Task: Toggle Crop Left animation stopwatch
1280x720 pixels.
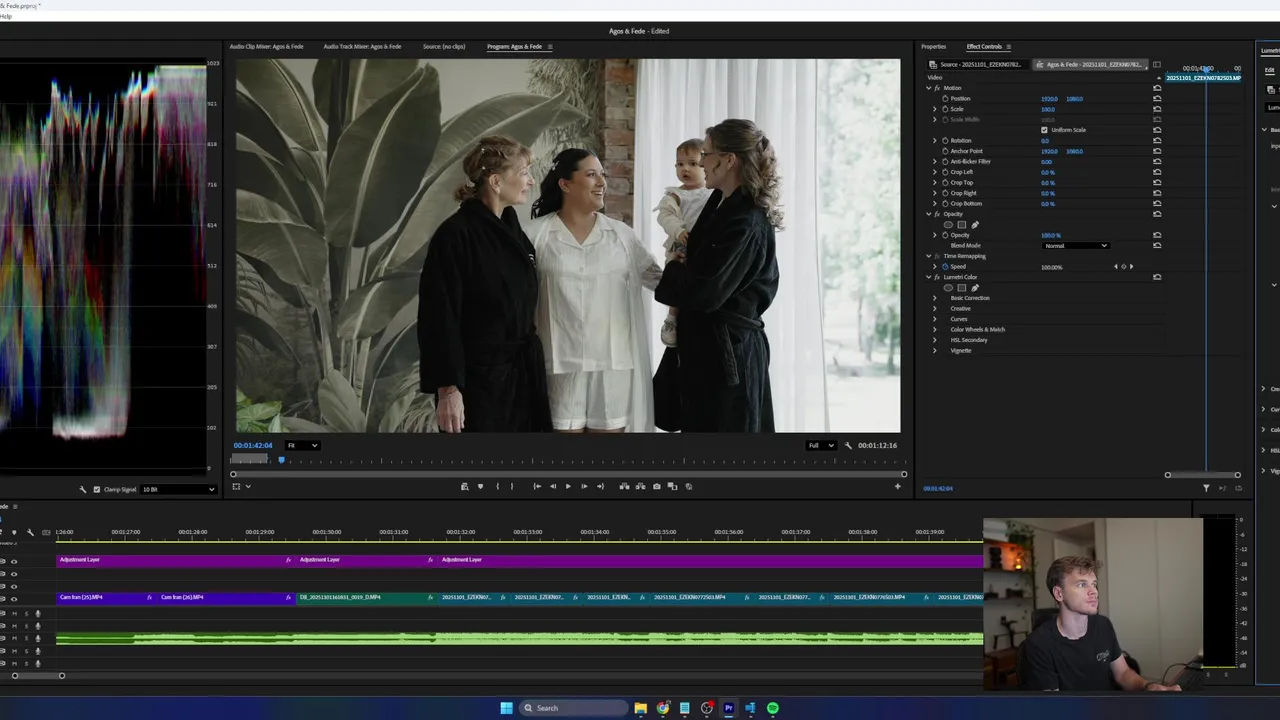Action: click(945, 172)
